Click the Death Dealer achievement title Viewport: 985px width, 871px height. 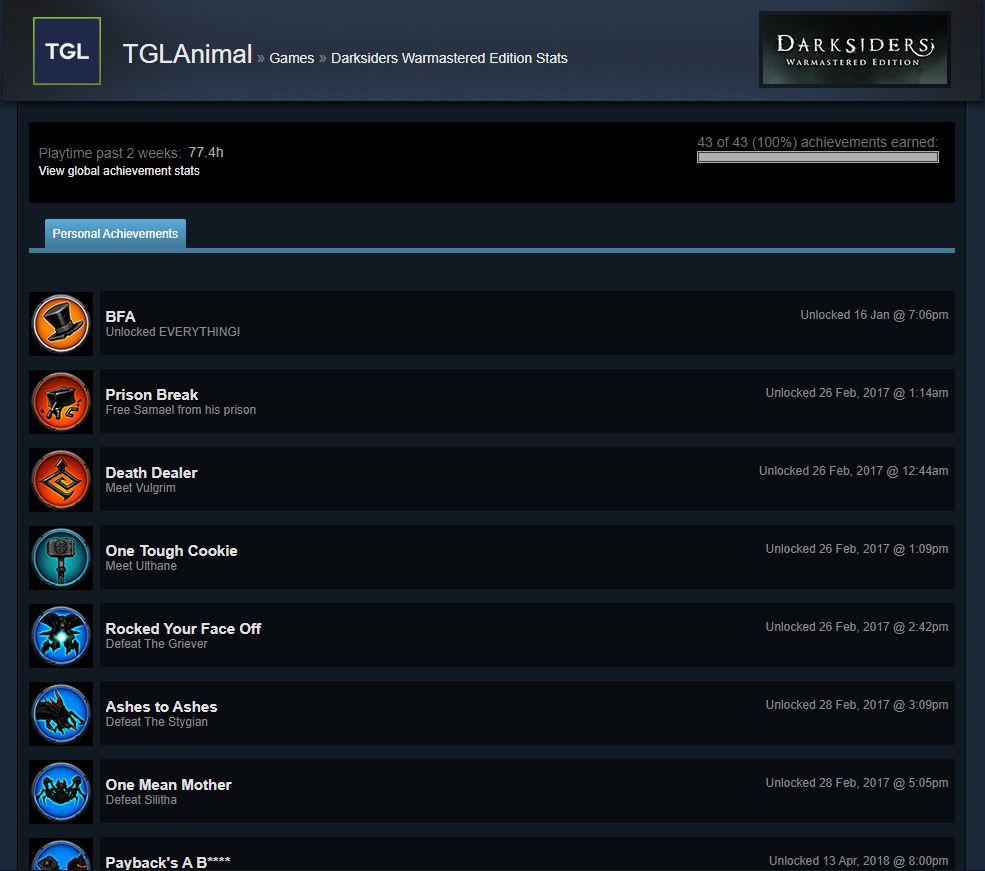coord(151,473)
